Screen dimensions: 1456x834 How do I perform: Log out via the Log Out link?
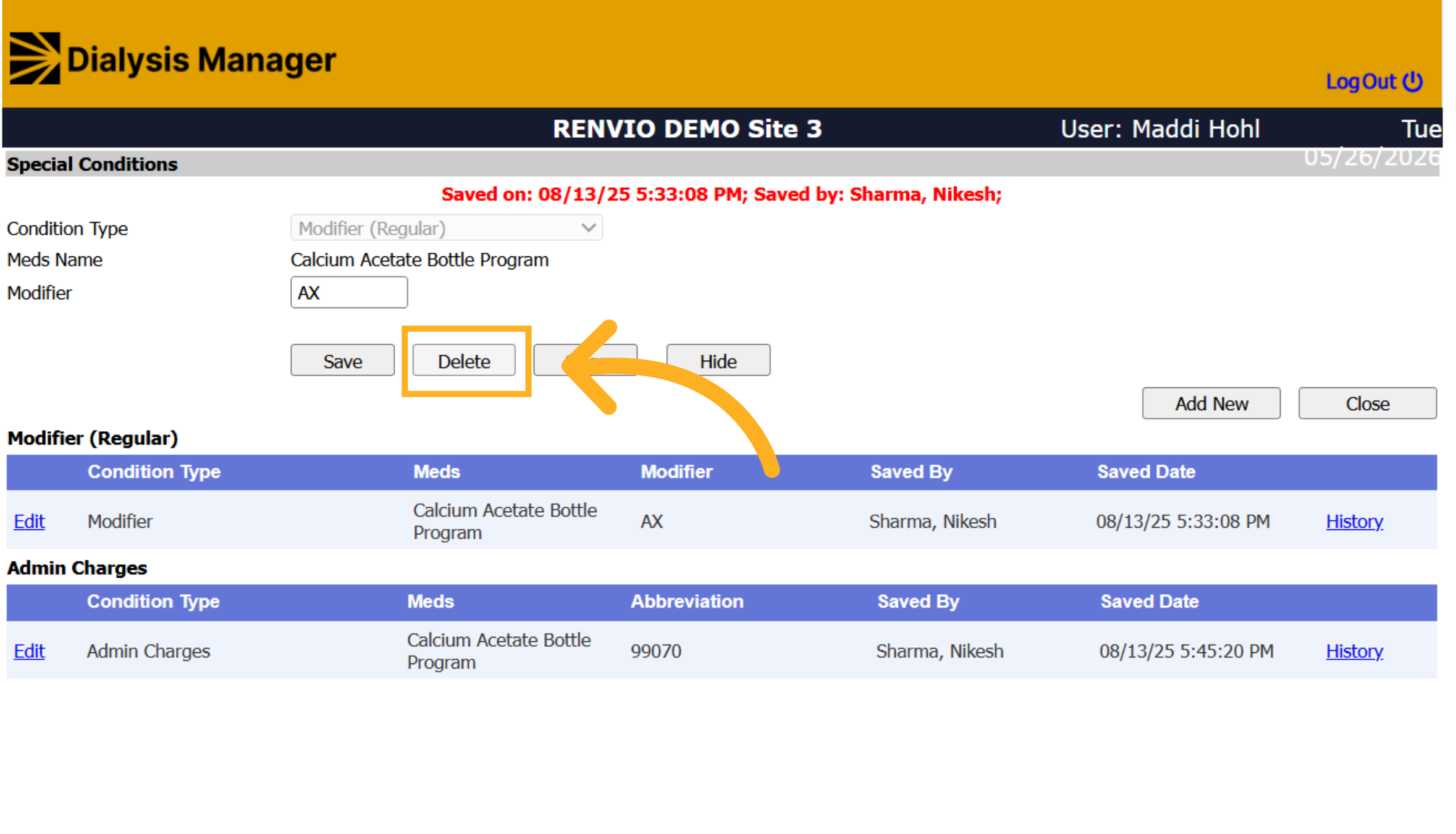click(1361, 82)
